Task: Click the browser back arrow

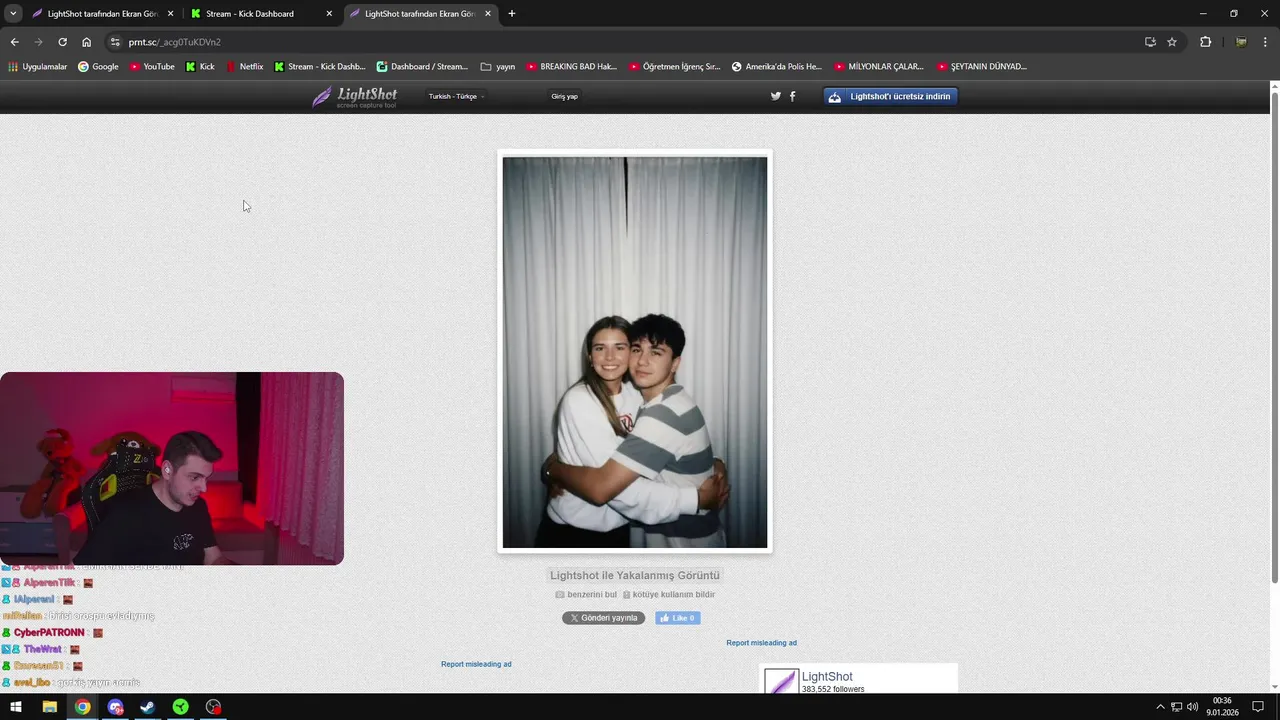Action: click(x=14, y=42)
